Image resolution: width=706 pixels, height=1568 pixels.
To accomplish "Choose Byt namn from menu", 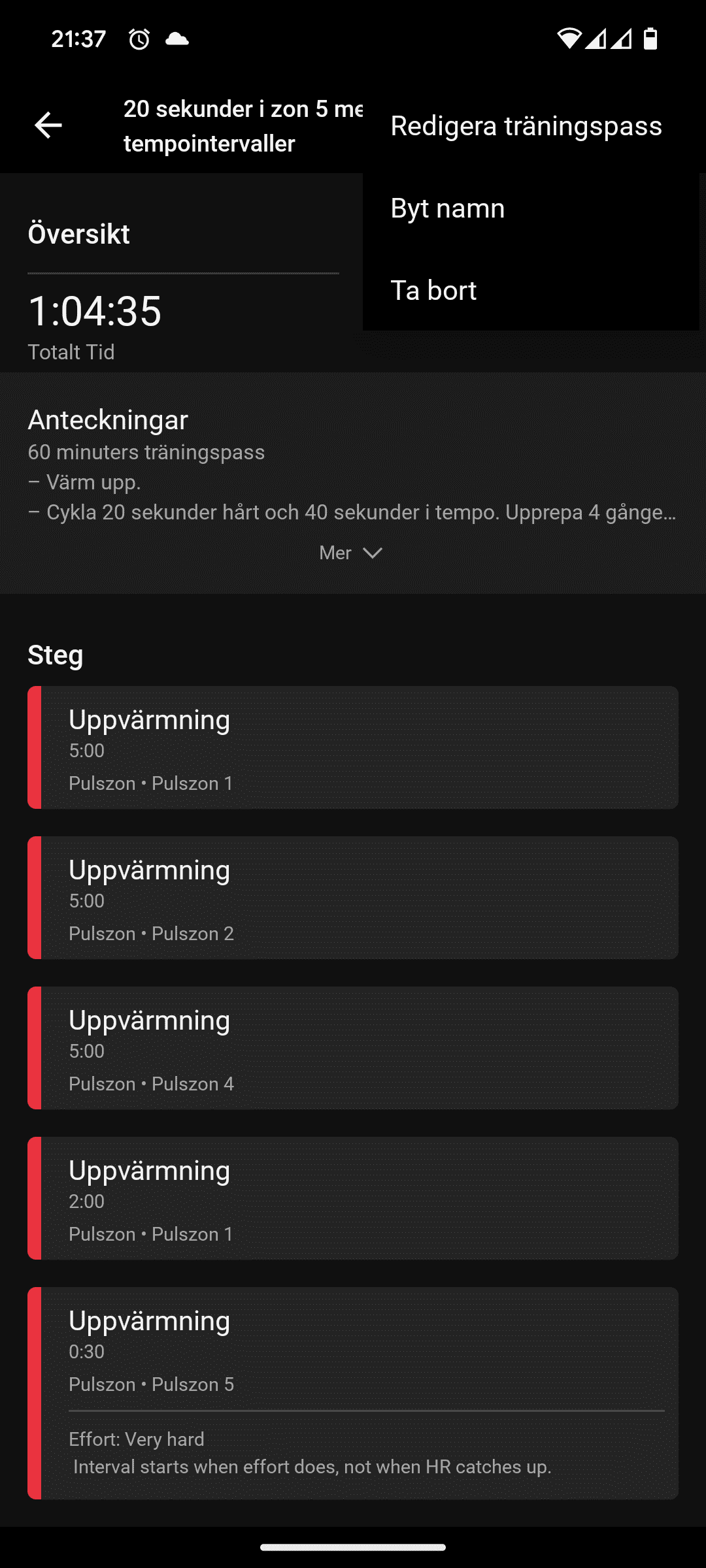I will click(x=531, y=208).
